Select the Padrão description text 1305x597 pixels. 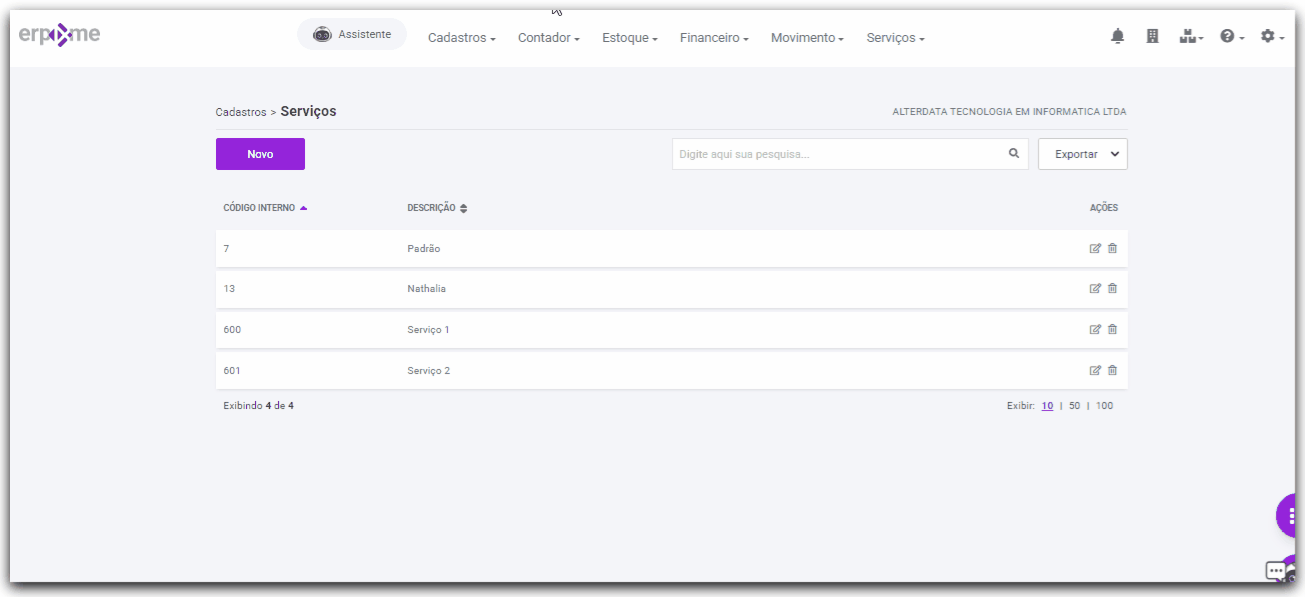click(423, 248)
